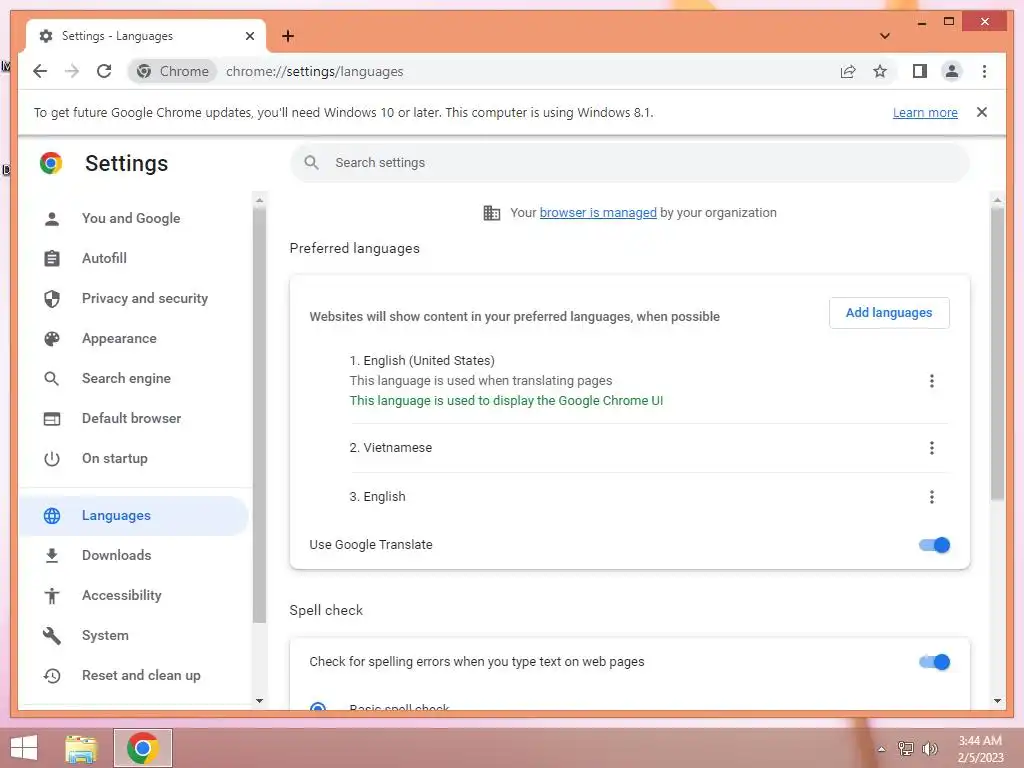This screenshot has height=768, width=1024.
Task: Select the Vietnamese language row text
Action: (x=391, y=448)
